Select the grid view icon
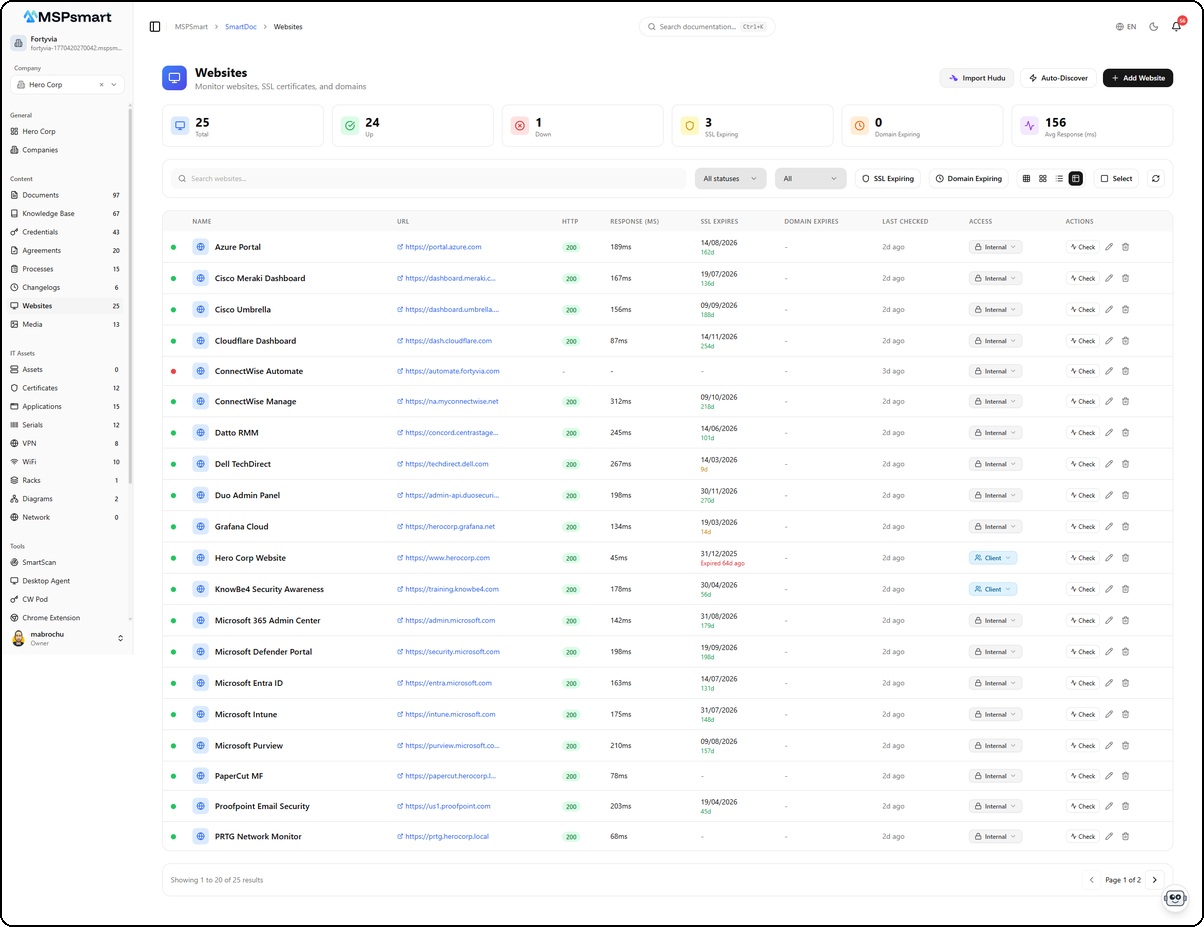The width and height of the screenshot is (1204, 927). coord(1026,178)
